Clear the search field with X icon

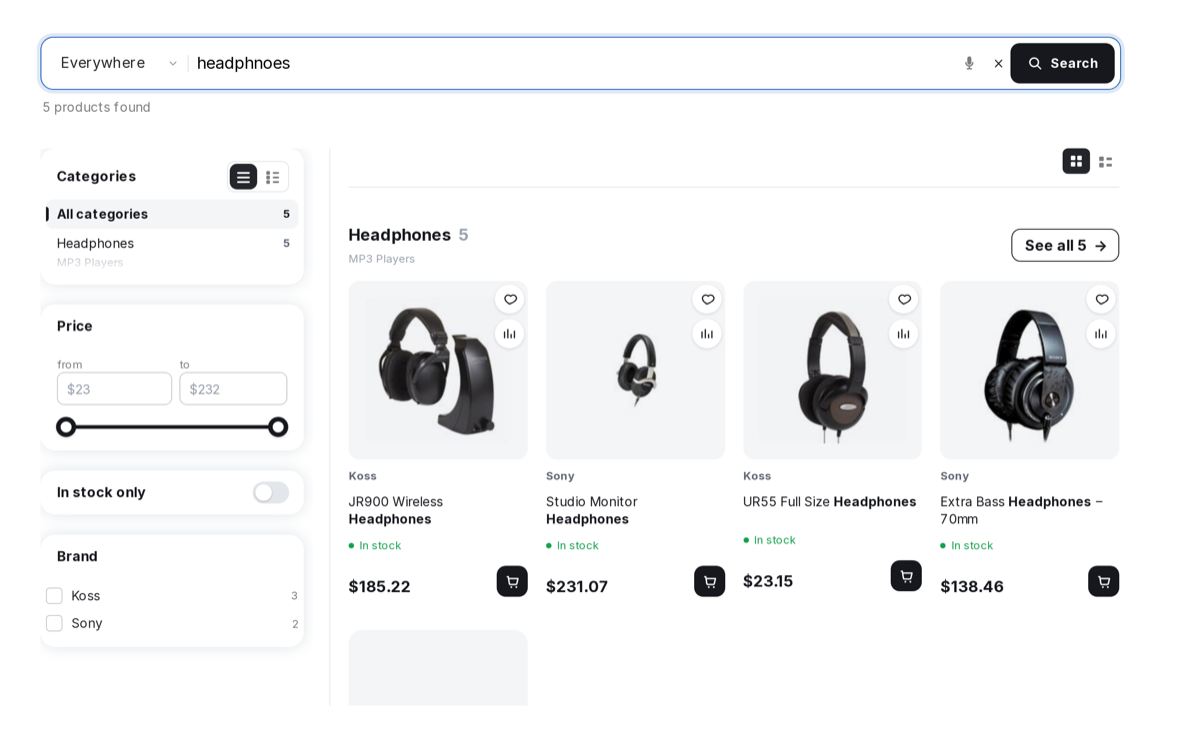[998, 63]
